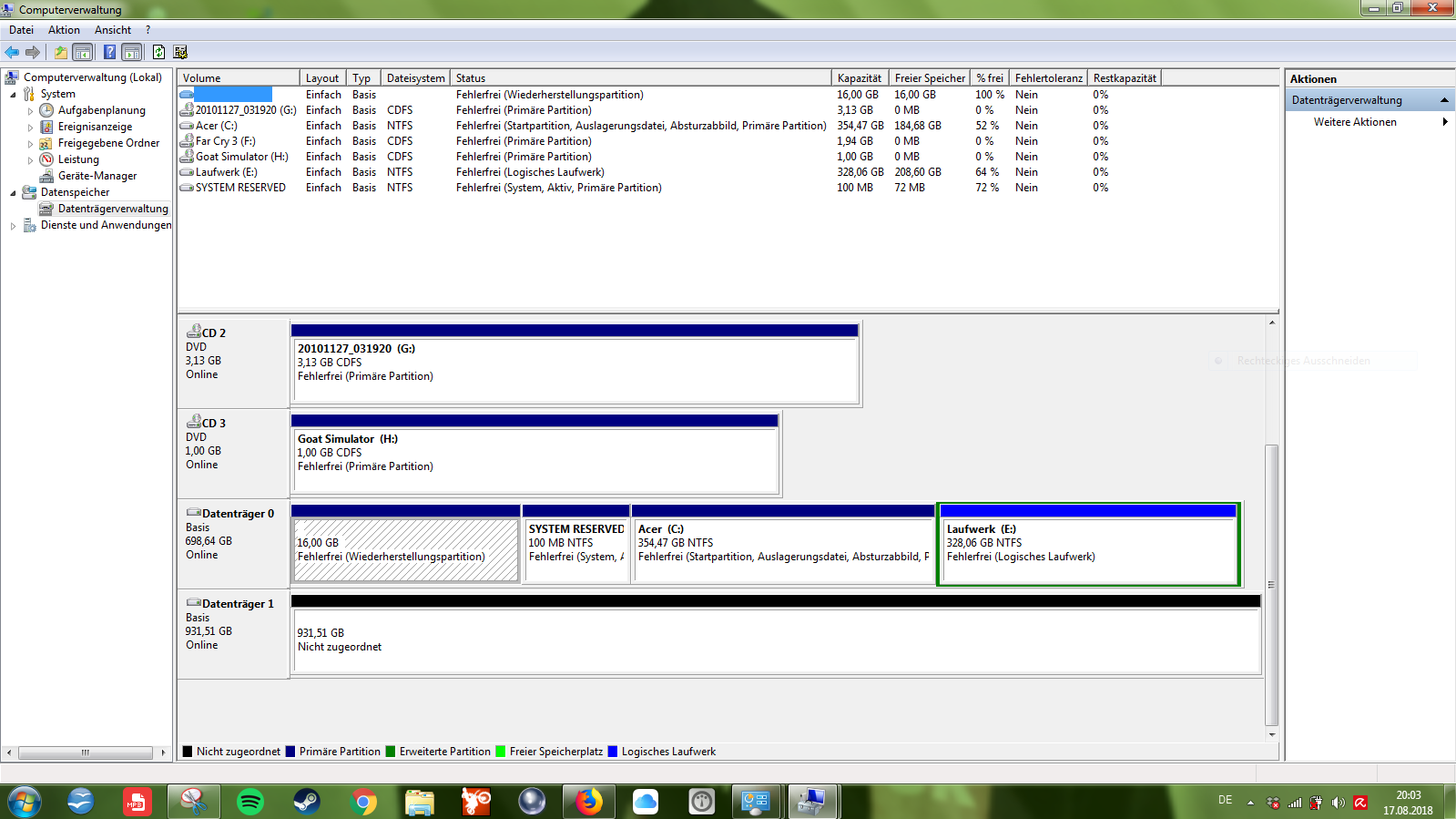Image resolution: width=1456 pixels, height=819 pixels.
Task: Click the Weitere Aktionen link
Action: [1354, 122]
